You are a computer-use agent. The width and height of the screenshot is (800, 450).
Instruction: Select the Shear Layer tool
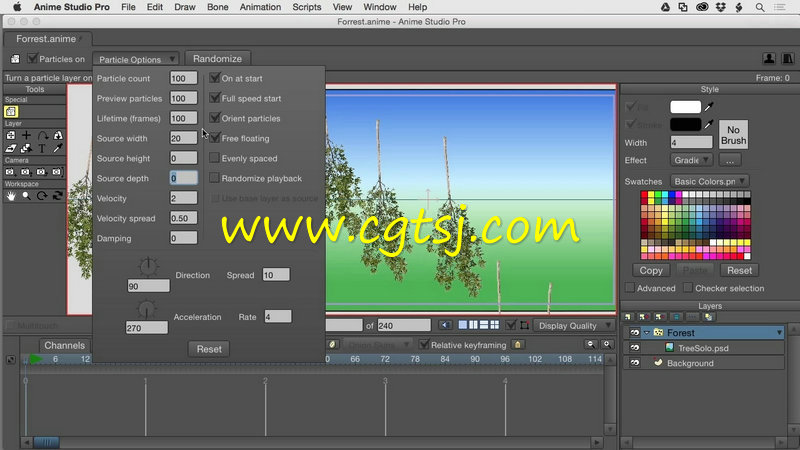[11, 148]
